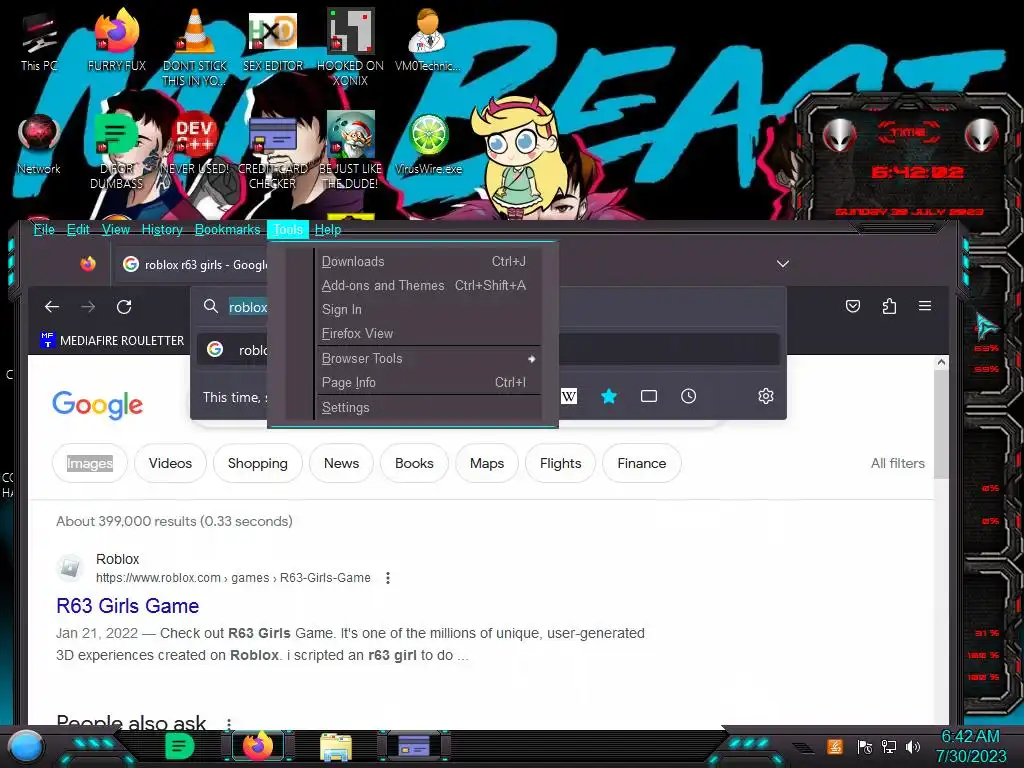This screenshot has height=768, width=1024.
Task: Select Firefox View menu entry
Action: (x=428, y=334)
